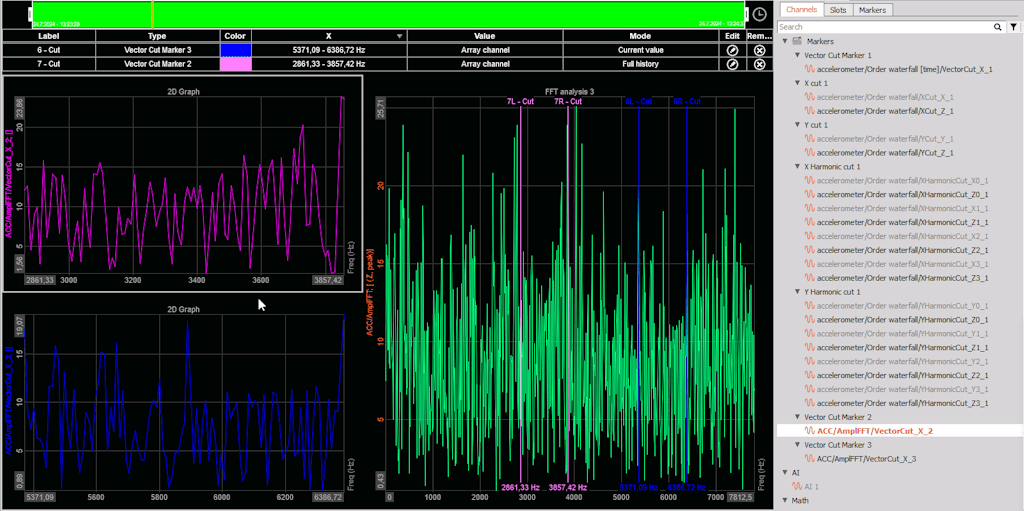Click the Type column header
This screenshot has width=1024, height=511.
click(x=157, y=37)
